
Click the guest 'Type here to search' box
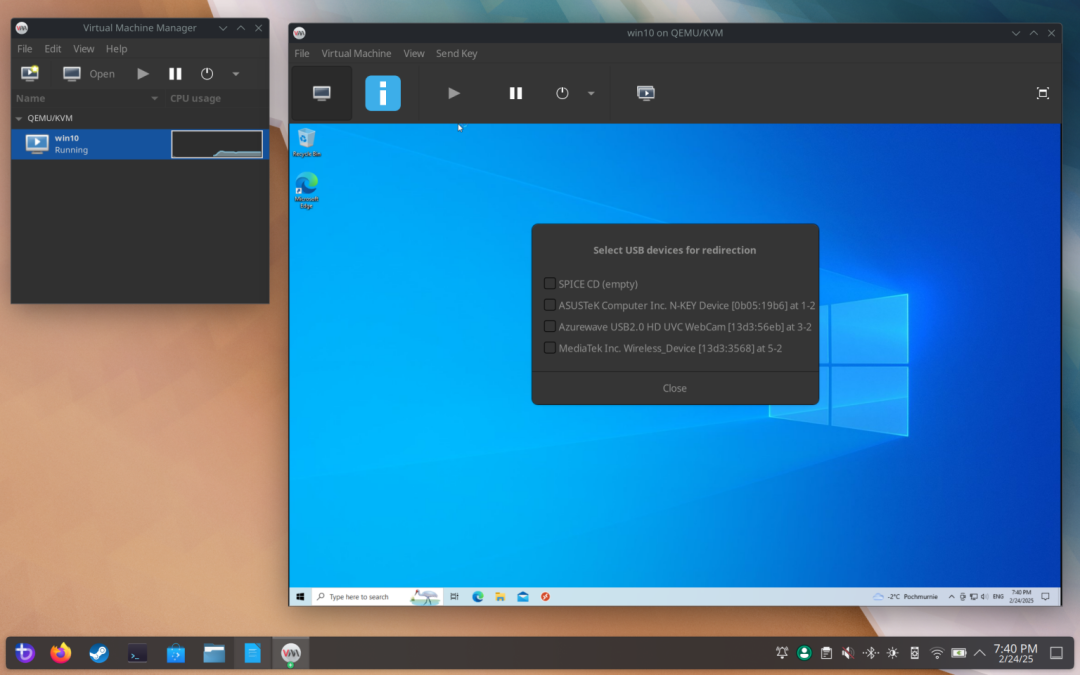click(377, 596)
